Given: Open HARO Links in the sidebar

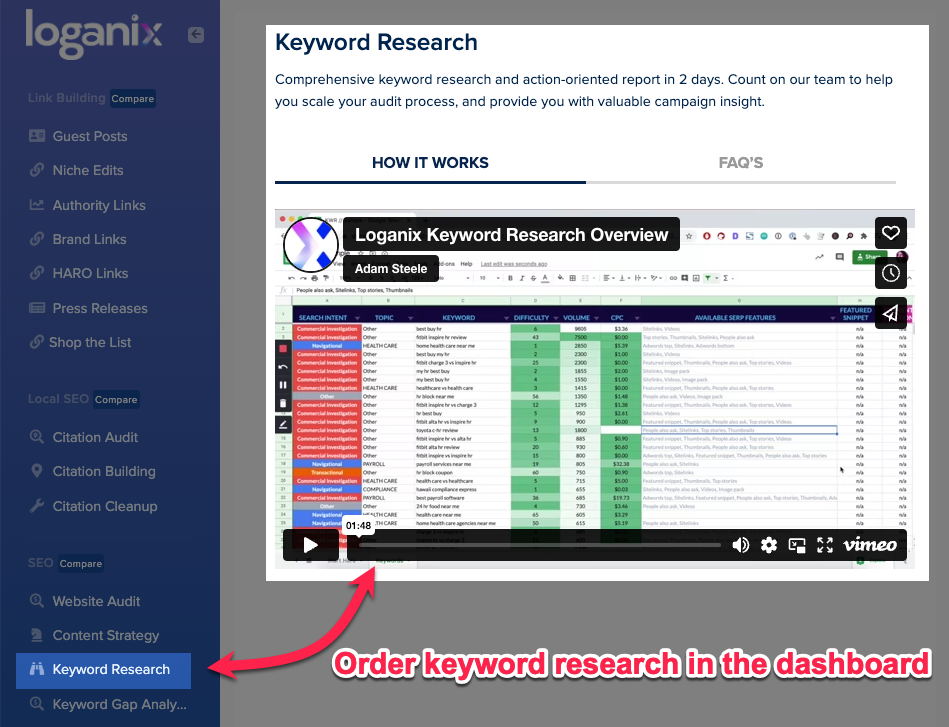Looking at the screenshot, I should click(90, 273).
